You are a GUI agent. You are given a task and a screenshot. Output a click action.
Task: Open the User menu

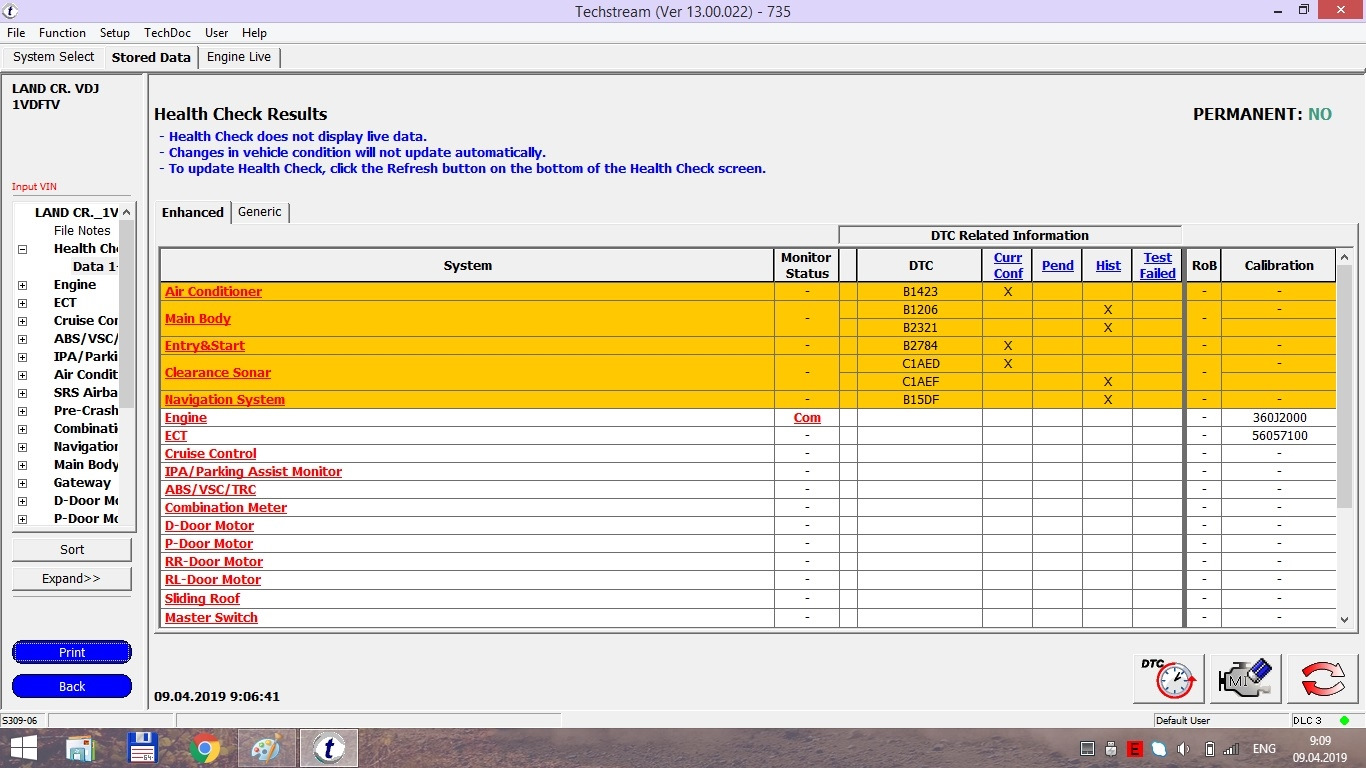pyautogui.click(x=217, y=33)
